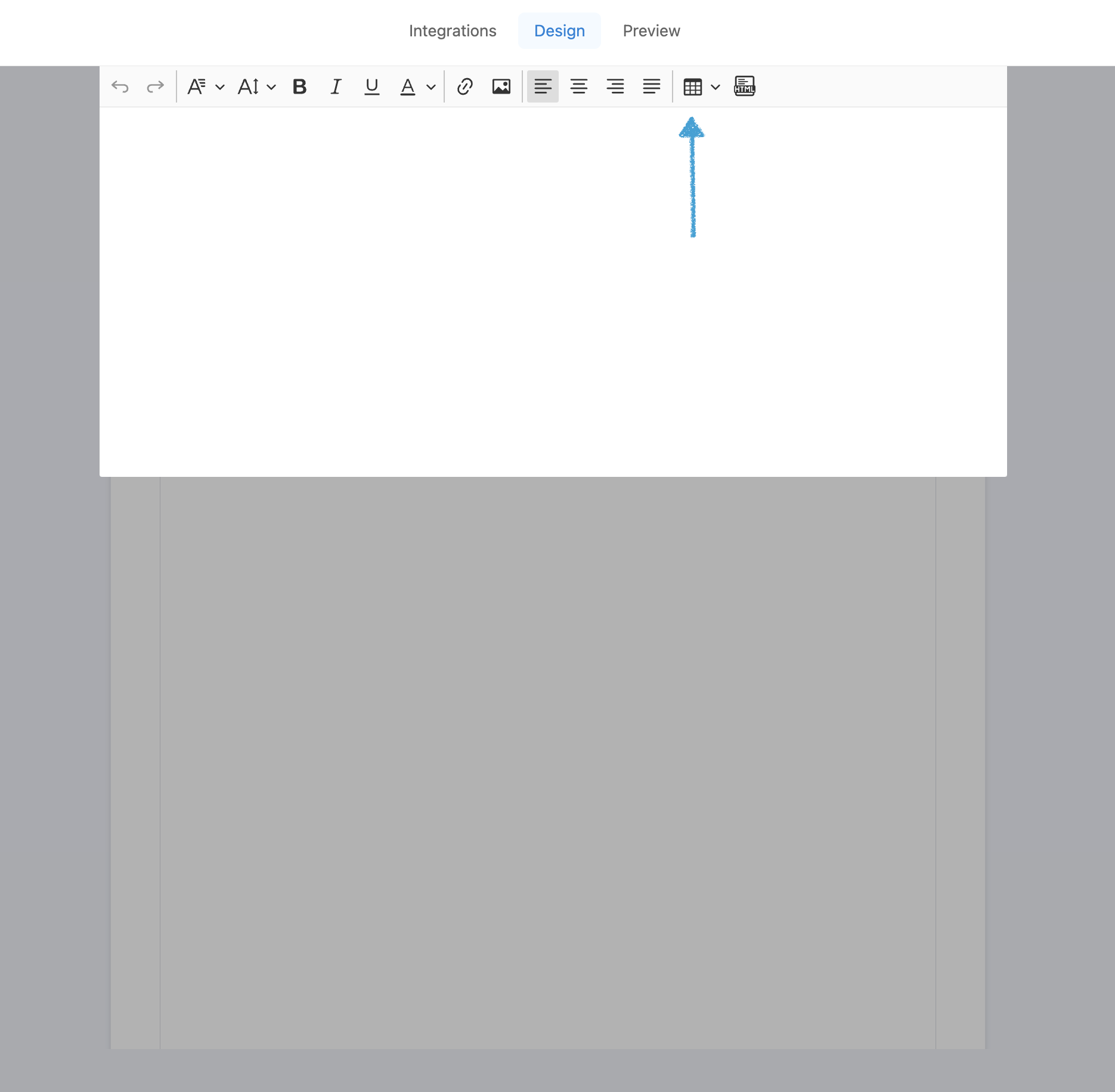Expand the font family dropdown arrow

220,88
